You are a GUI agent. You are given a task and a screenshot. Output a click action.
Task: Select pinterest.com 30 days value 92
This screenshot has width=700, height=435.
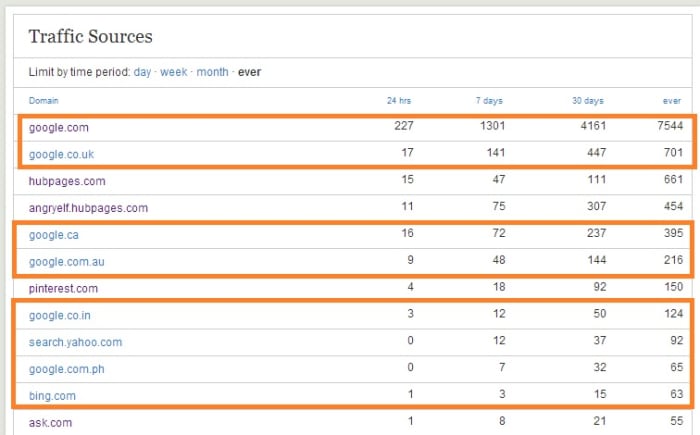600,287
